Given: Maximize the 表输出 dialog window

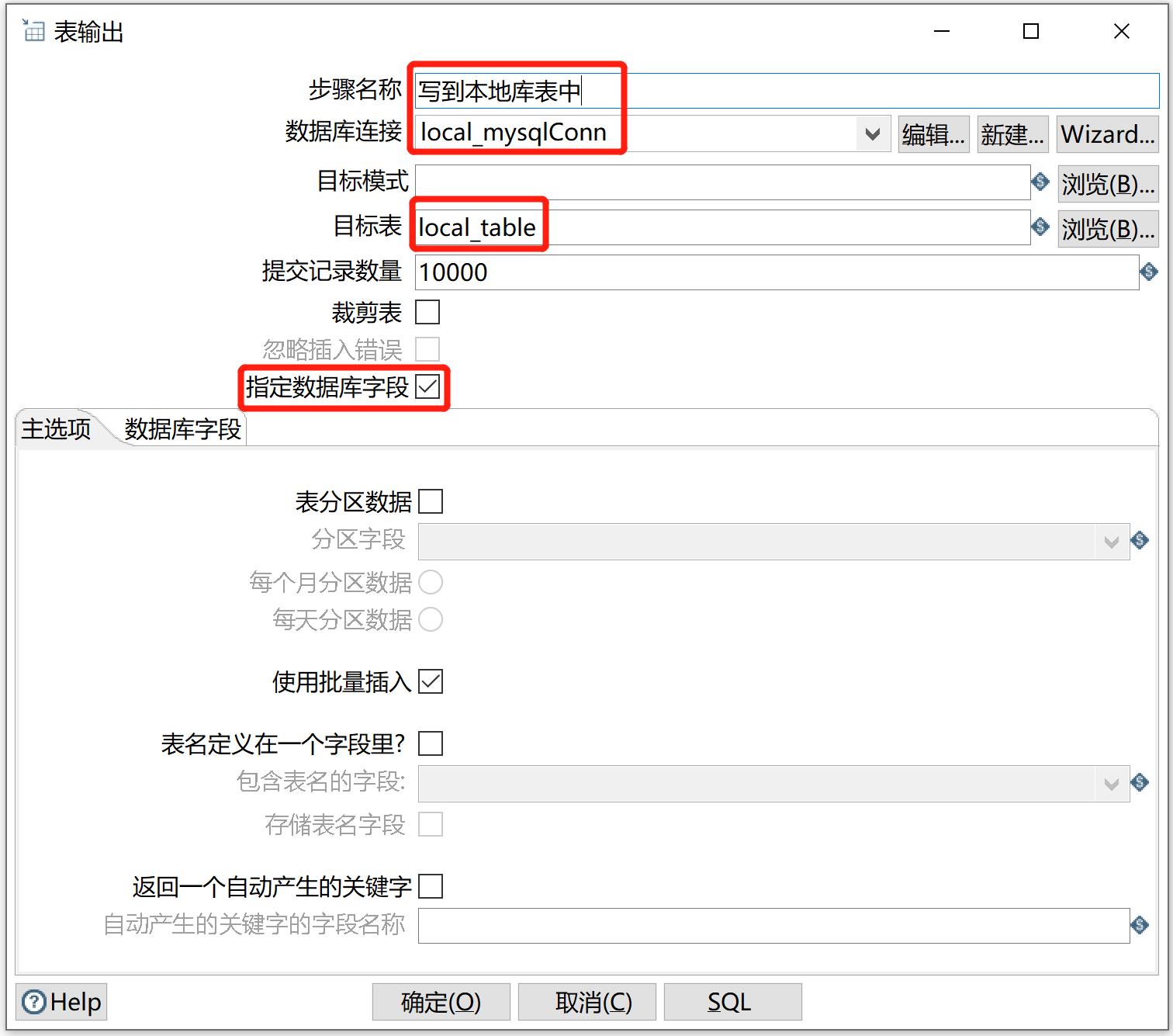Looking at the screenshot, I should [1031, 31].
